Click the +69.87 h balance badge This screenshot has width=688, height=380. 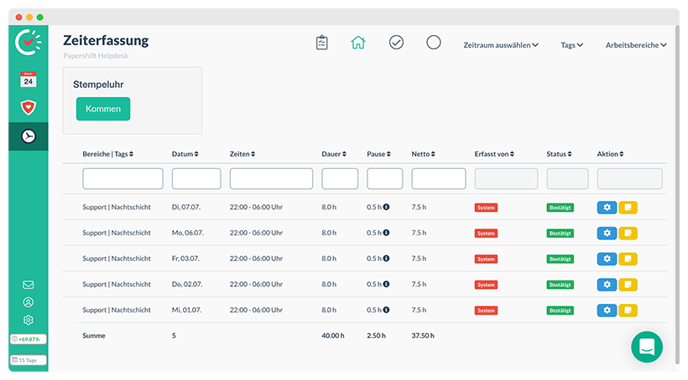28,339
